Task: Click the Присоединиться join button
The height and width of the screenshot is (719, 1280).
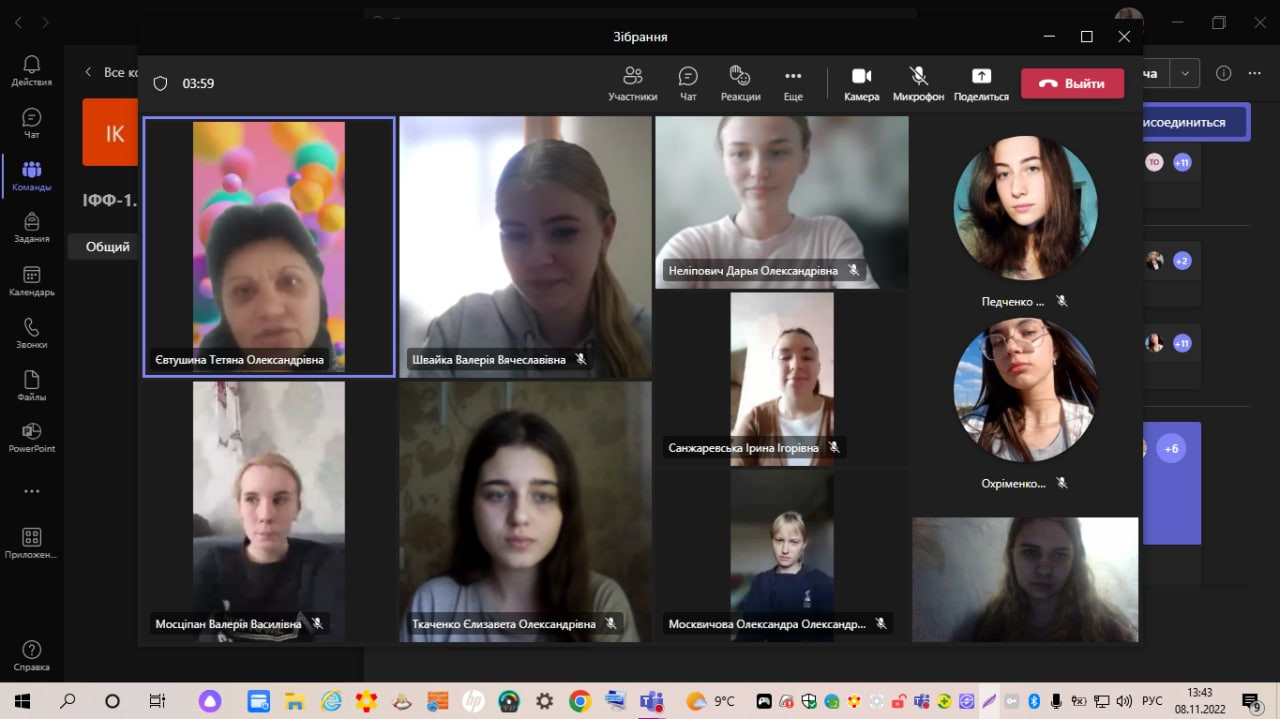Action: click(1194, 122)
